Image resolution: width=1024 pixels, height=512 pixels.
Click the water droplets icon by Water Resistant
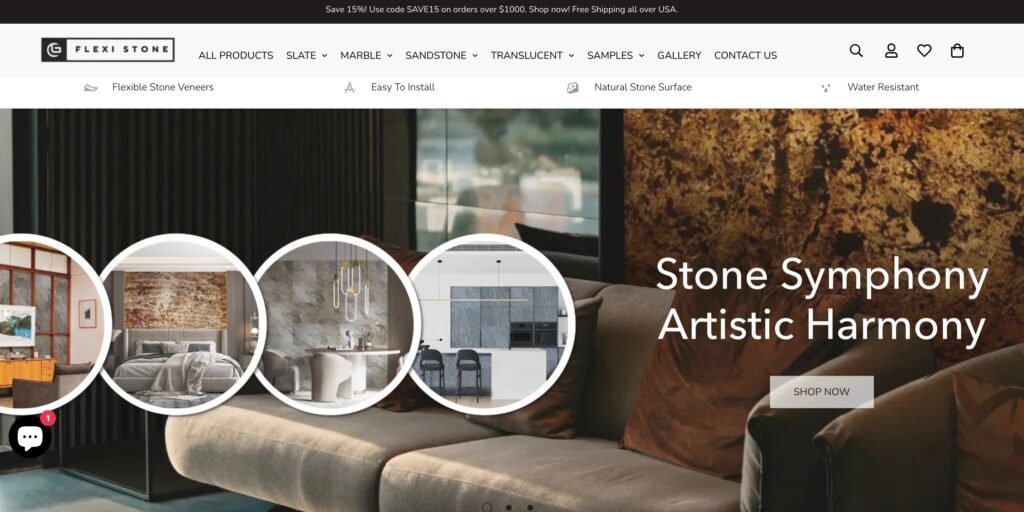tap(825, 88)
